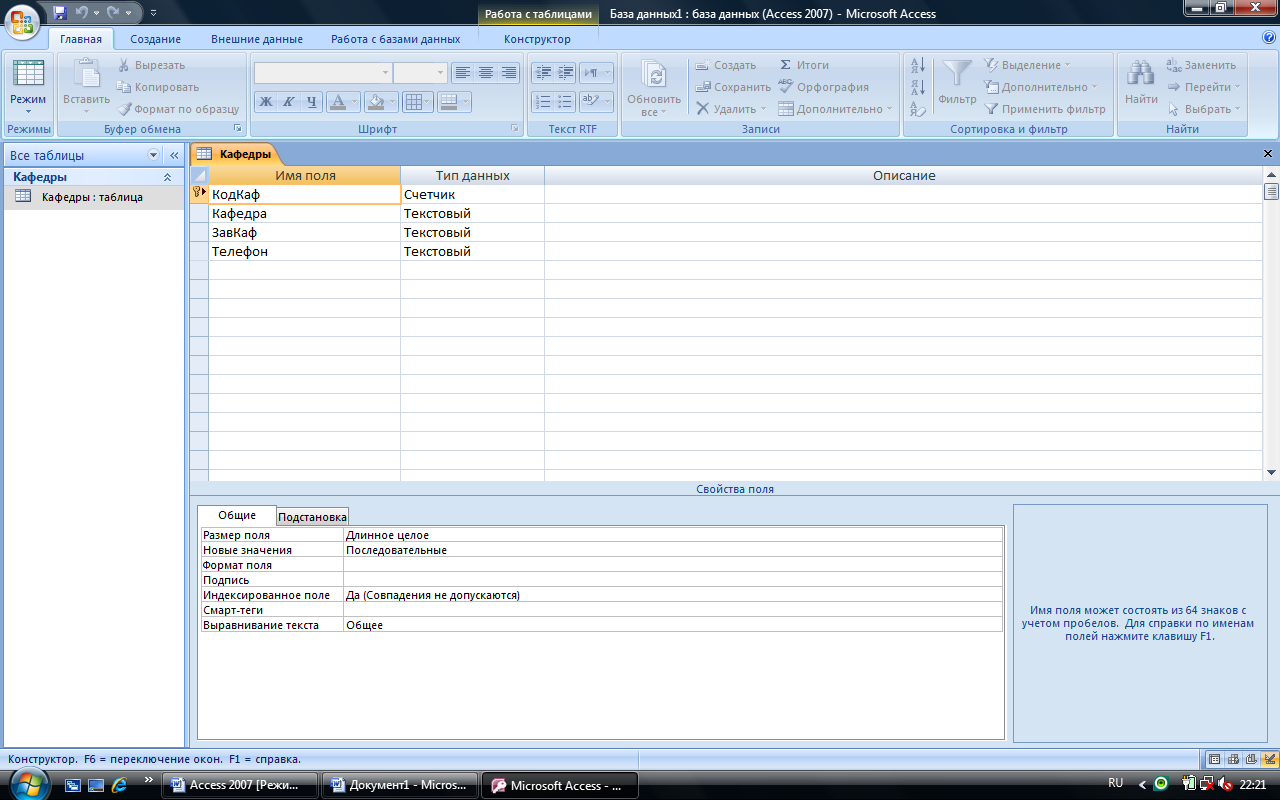Run Орфография spell check
The width and height of the screenshot is (1280, 800).
click(823, 87)
